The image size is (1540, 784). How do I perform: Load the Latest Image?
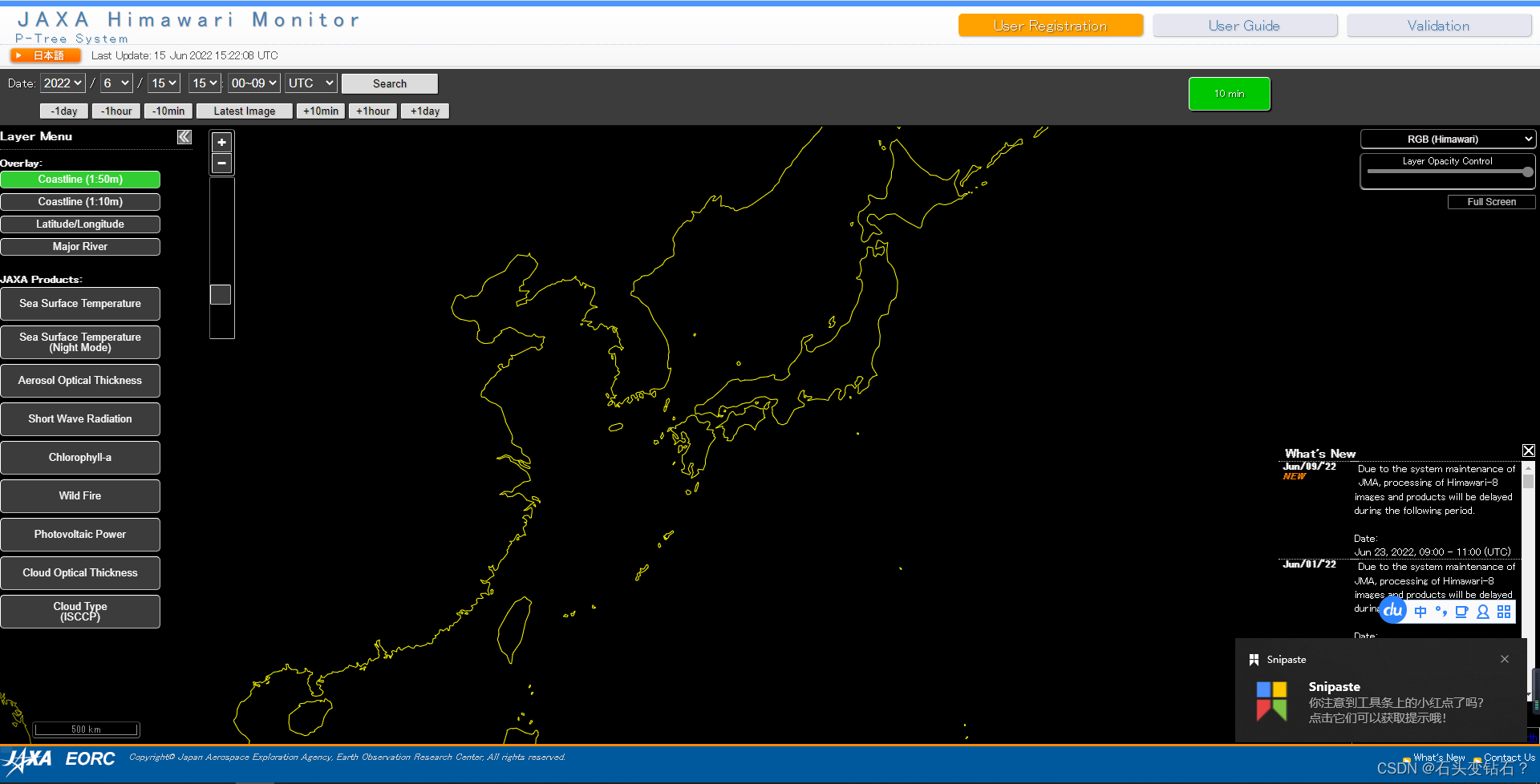coord(245,111)
